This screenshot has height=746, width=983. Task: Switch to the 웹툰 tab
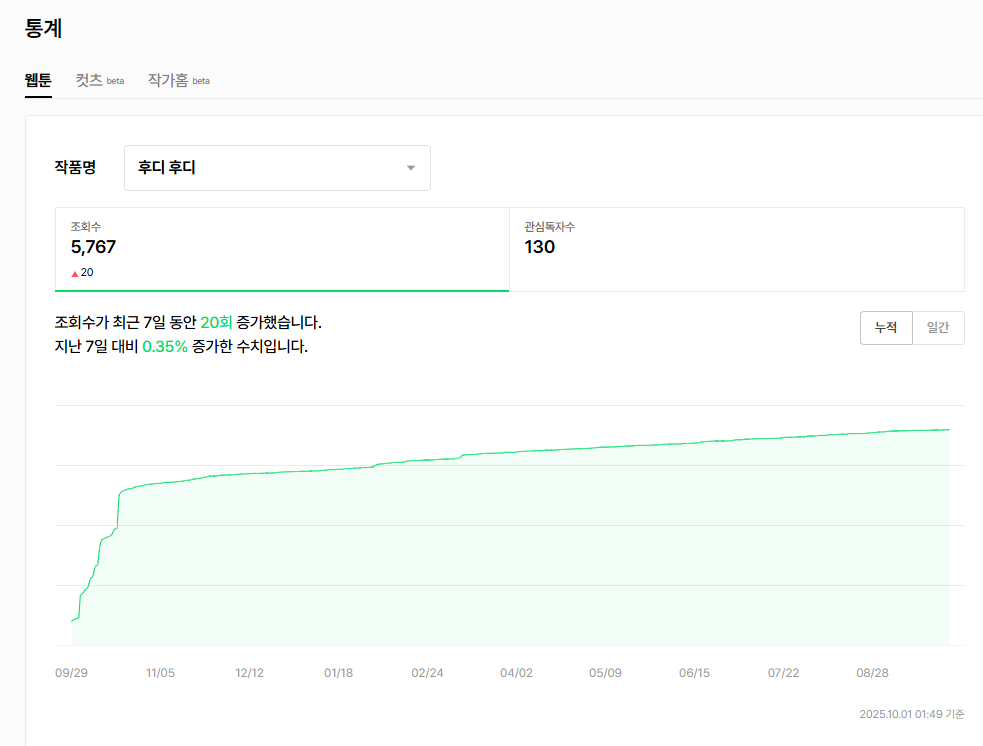(38, 80)
